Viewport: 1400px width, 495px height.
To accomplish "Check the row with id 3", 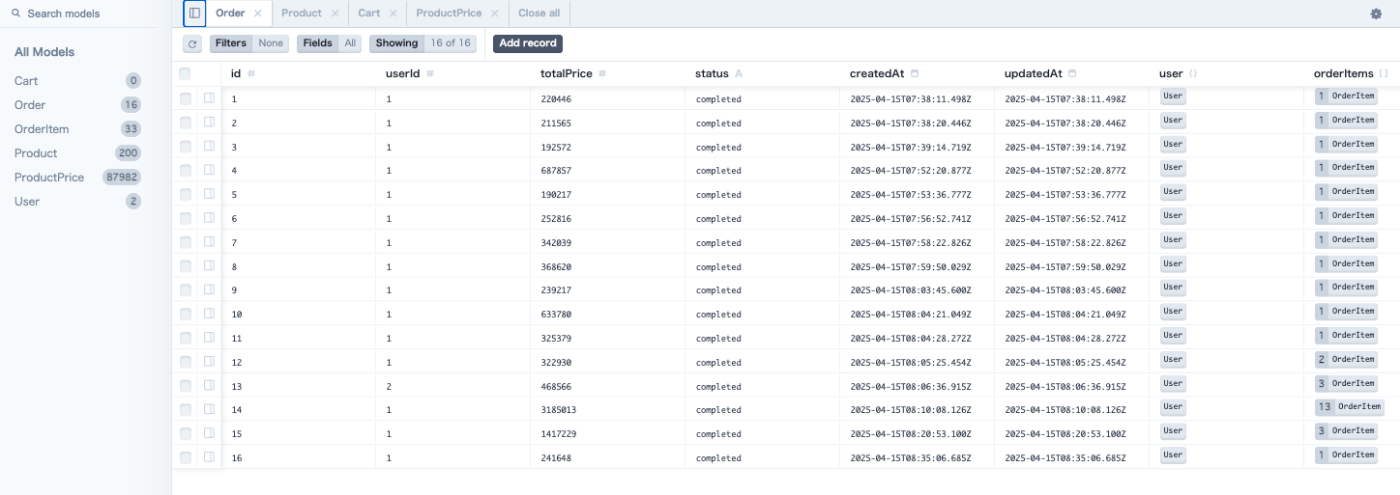I will click(x=185, y=146).
